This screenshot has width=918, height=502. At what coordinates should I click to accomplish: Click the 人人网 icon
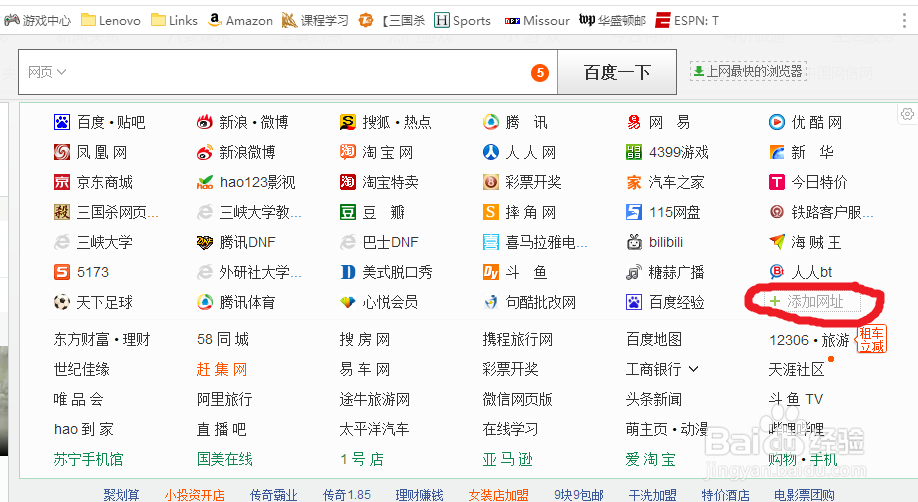pos(491,152)
